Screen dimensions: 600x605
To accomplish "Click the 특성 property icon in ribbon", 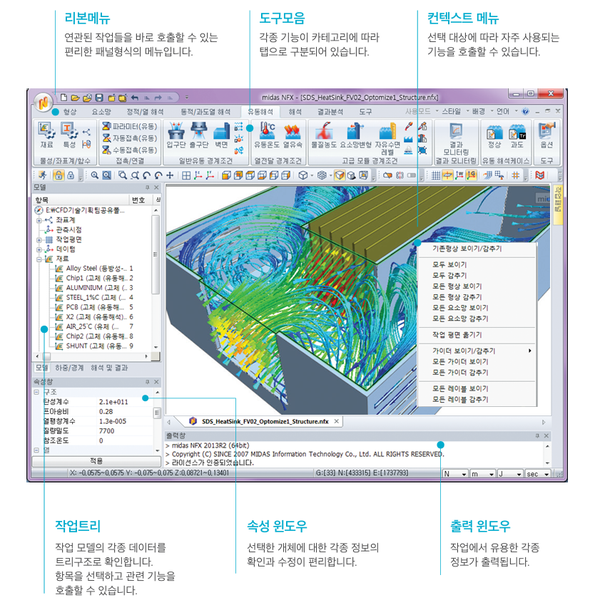I will click(x=69, y=135).
